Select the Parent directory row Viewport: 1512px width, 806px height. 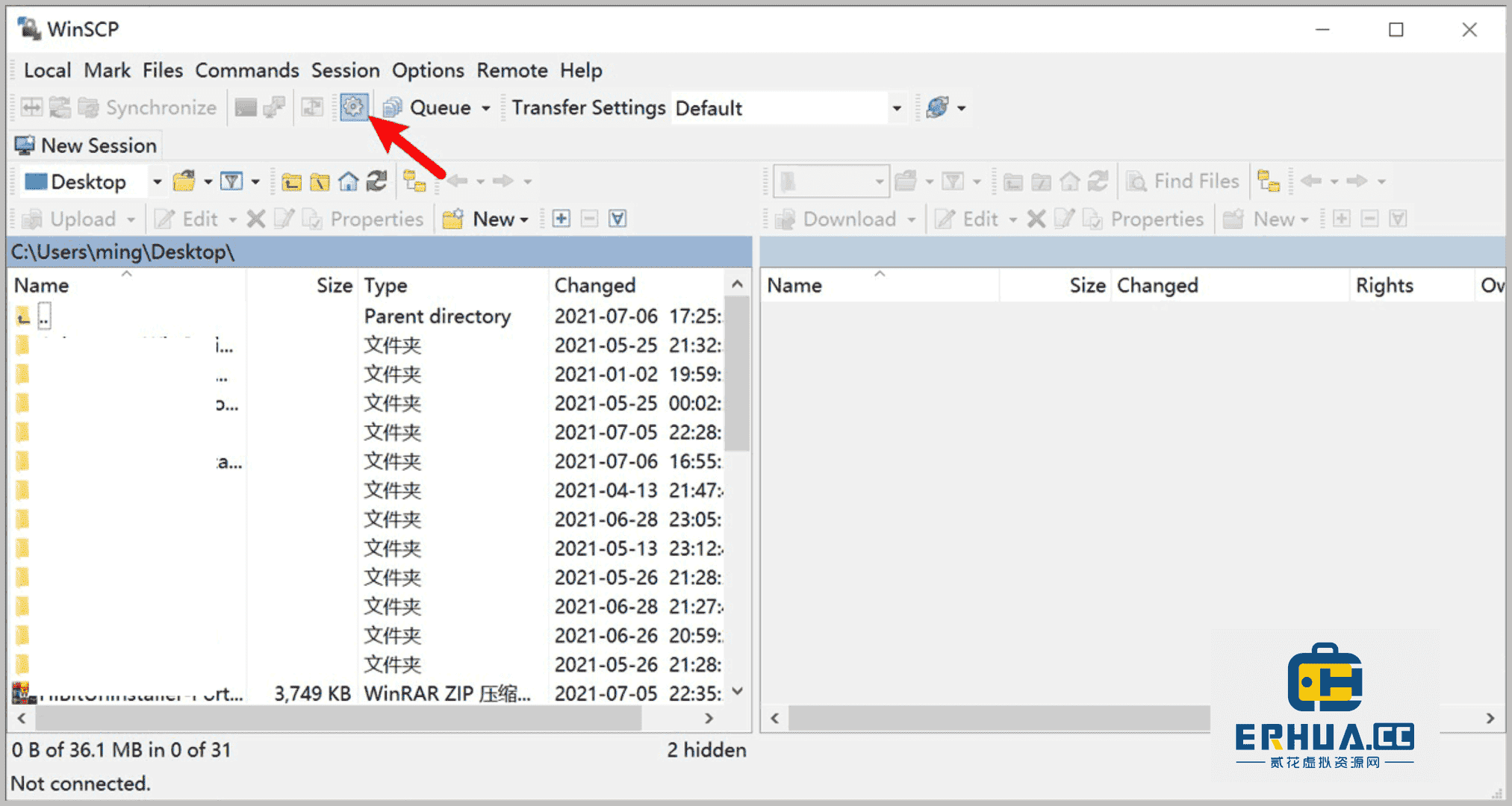(x=367, y=316)
